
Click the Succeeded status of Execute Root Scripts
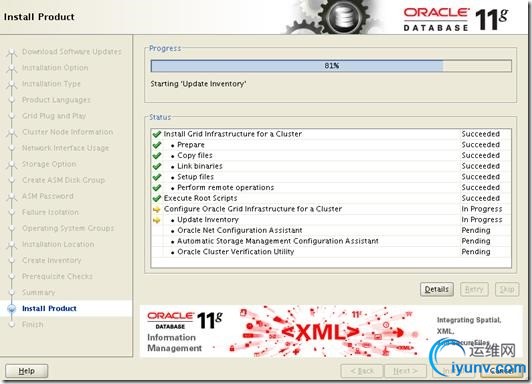480,198
